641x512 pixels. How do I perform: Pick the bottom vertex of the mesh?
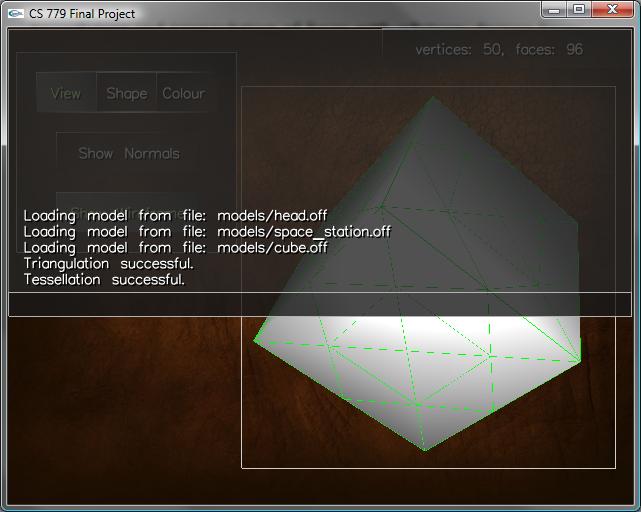coord(425,450)
